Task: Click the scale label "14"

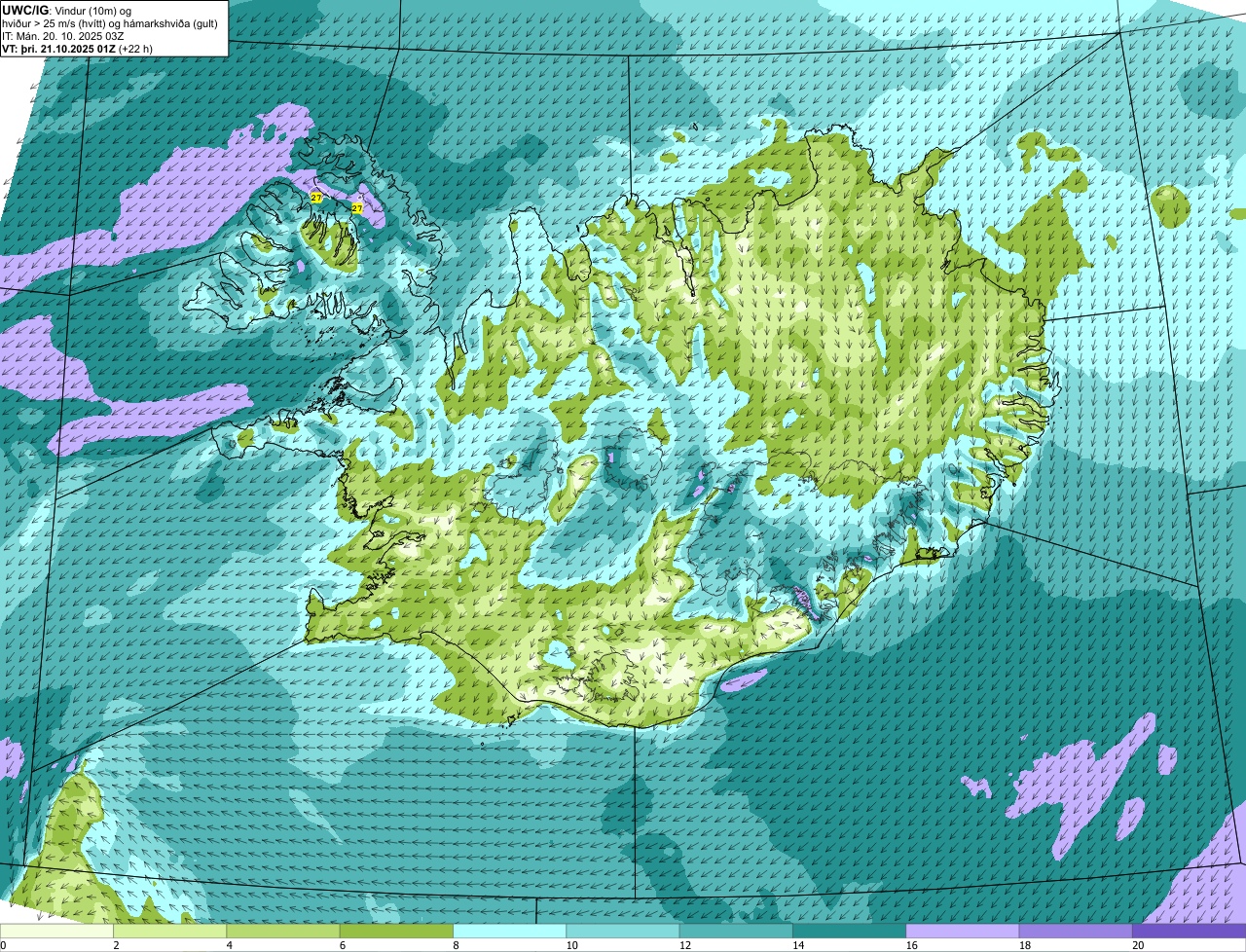Action: 798,945
